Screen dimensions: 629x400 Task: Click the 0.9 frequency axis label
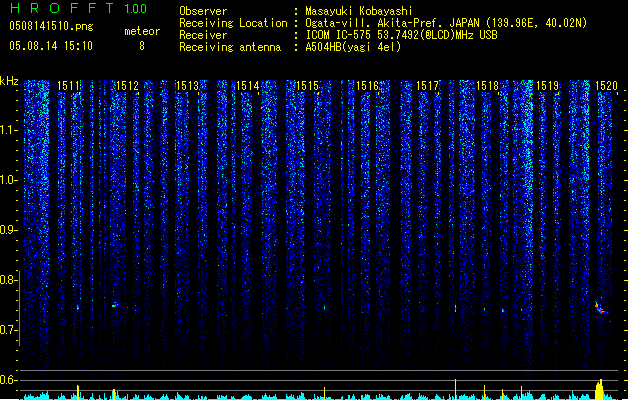[8, 230]
